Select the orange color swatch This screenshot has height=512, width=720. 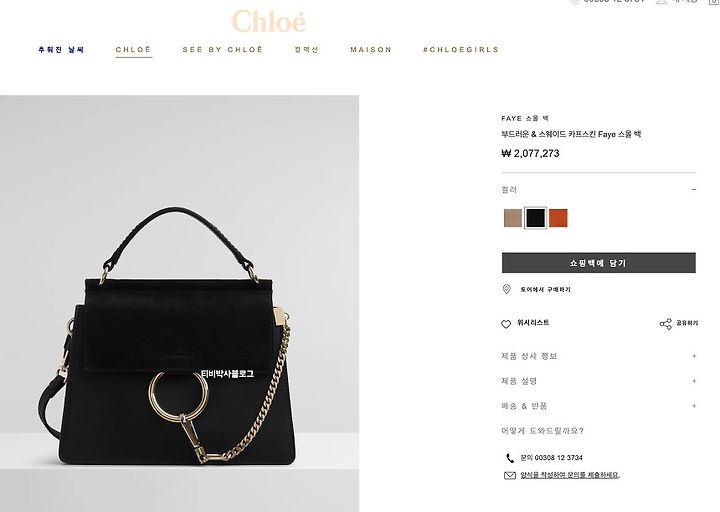(x=558, y=218)
